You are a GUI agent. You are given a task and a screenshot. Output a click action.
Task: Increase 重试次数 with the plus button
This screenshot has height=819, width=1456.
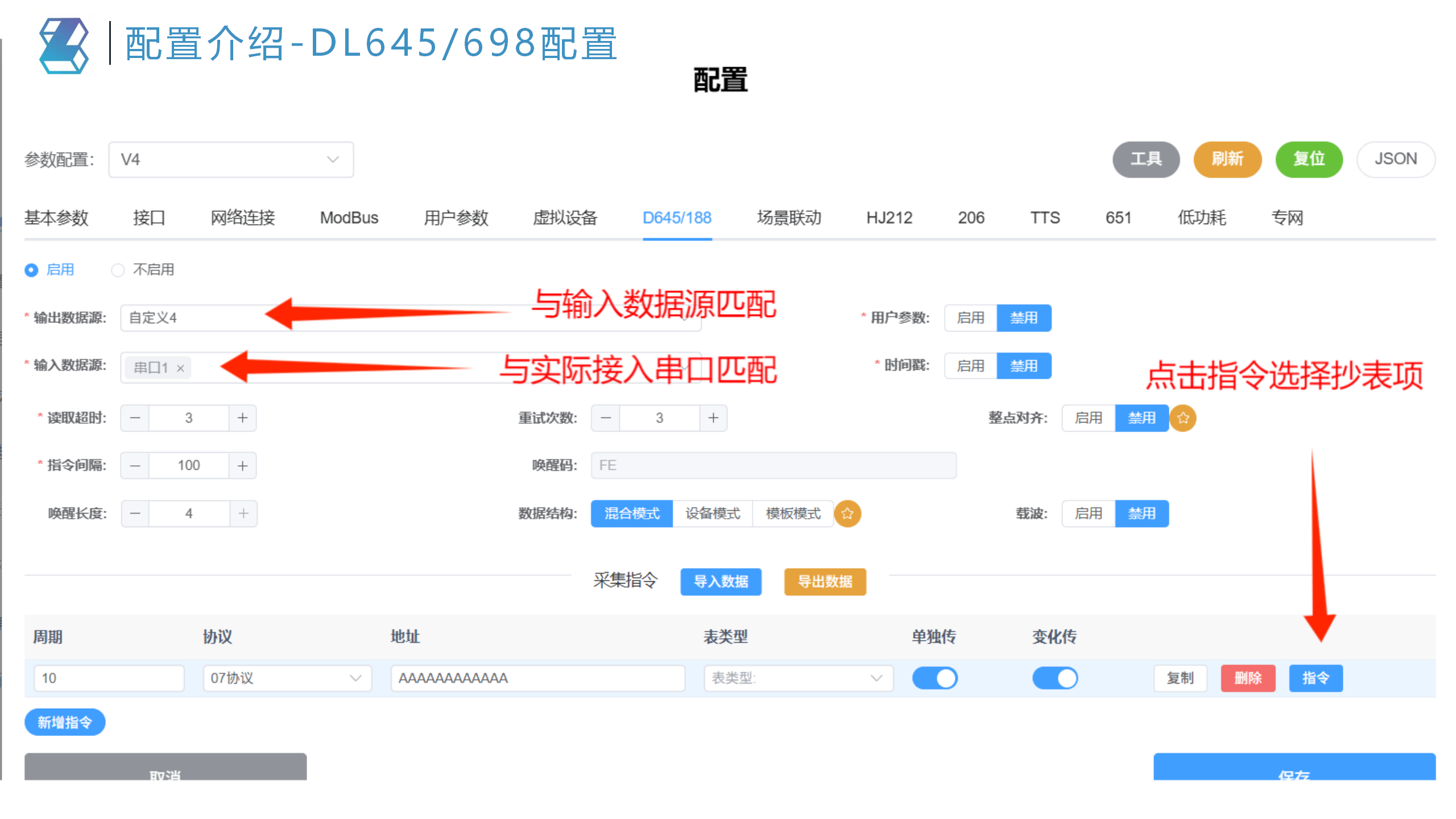[713, 417]
